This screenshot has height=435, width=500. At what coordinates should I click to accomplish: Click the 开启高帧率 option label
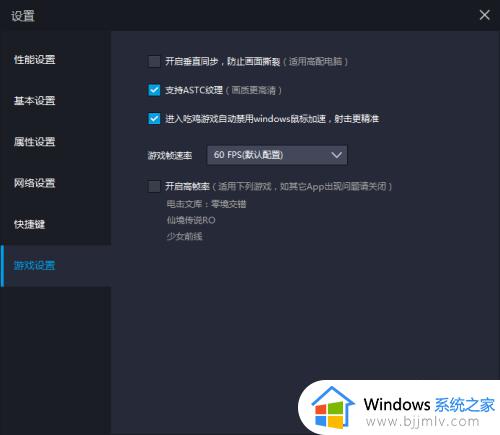(278, 186)
